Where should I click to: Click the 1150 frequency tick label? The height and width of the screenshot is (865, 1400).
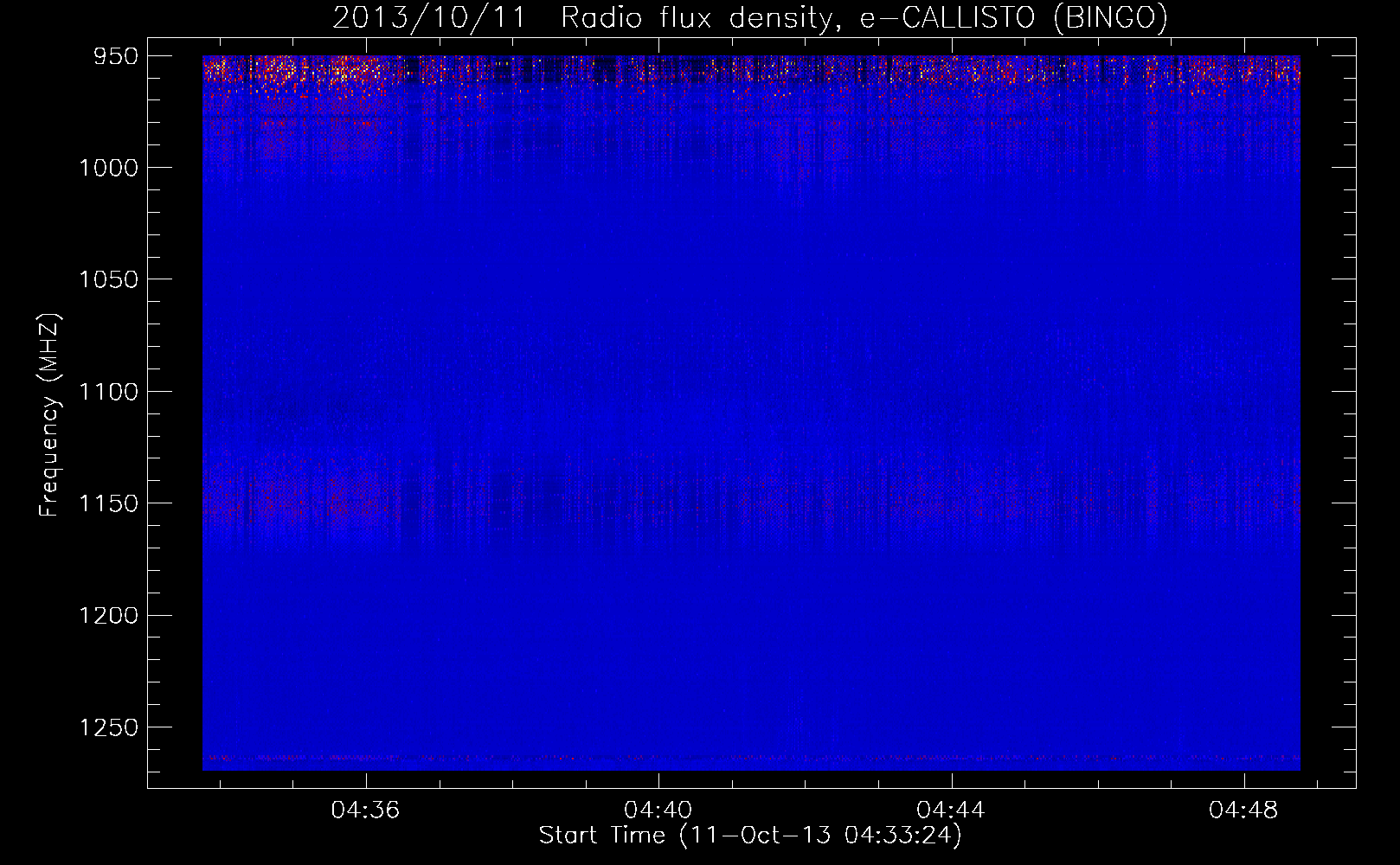(108, 503)
